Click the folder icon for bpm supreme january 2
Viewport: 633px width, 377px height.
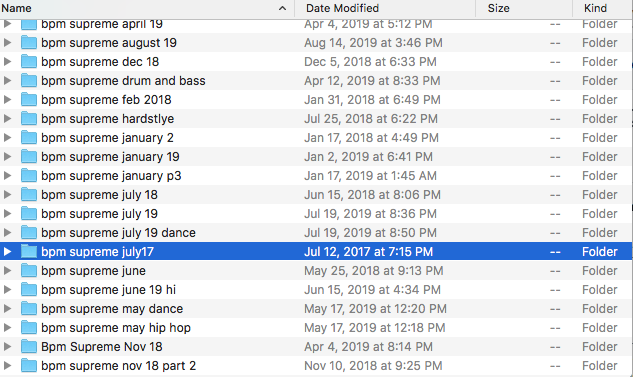point(29,138)
